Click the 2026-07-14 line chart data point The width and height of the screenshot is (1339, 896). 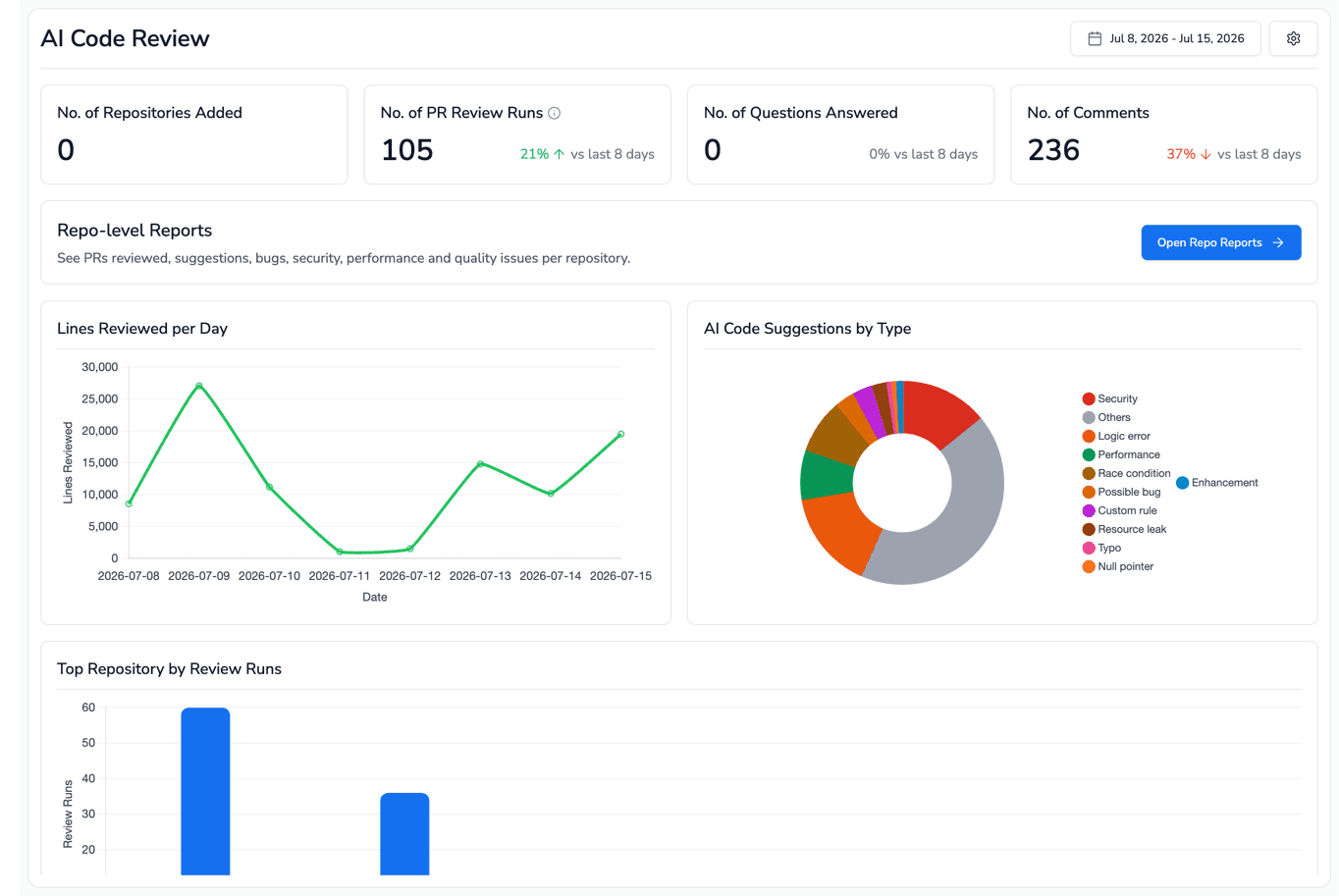coord(551,494)
